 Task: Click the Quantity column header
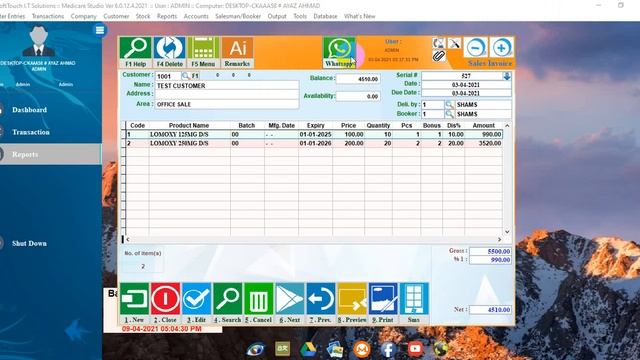coord(378,125)
